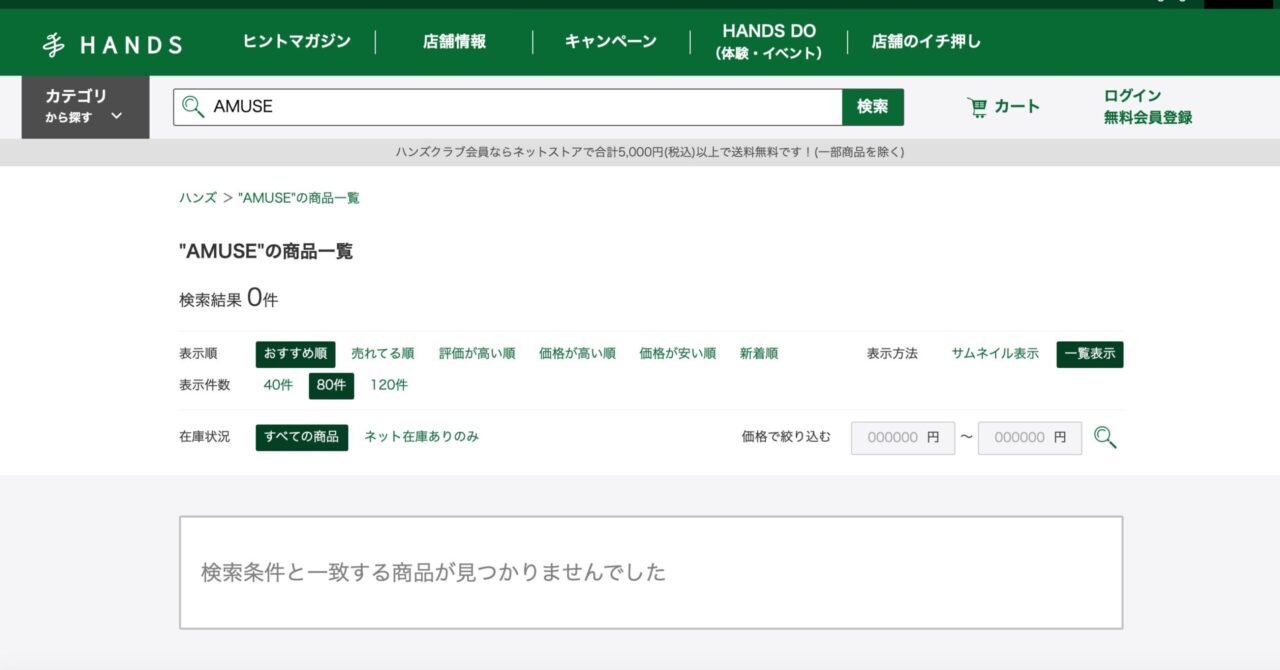
Task: Open キャンペーン menu
Action: pyautogui.click(x=611, y=42)
